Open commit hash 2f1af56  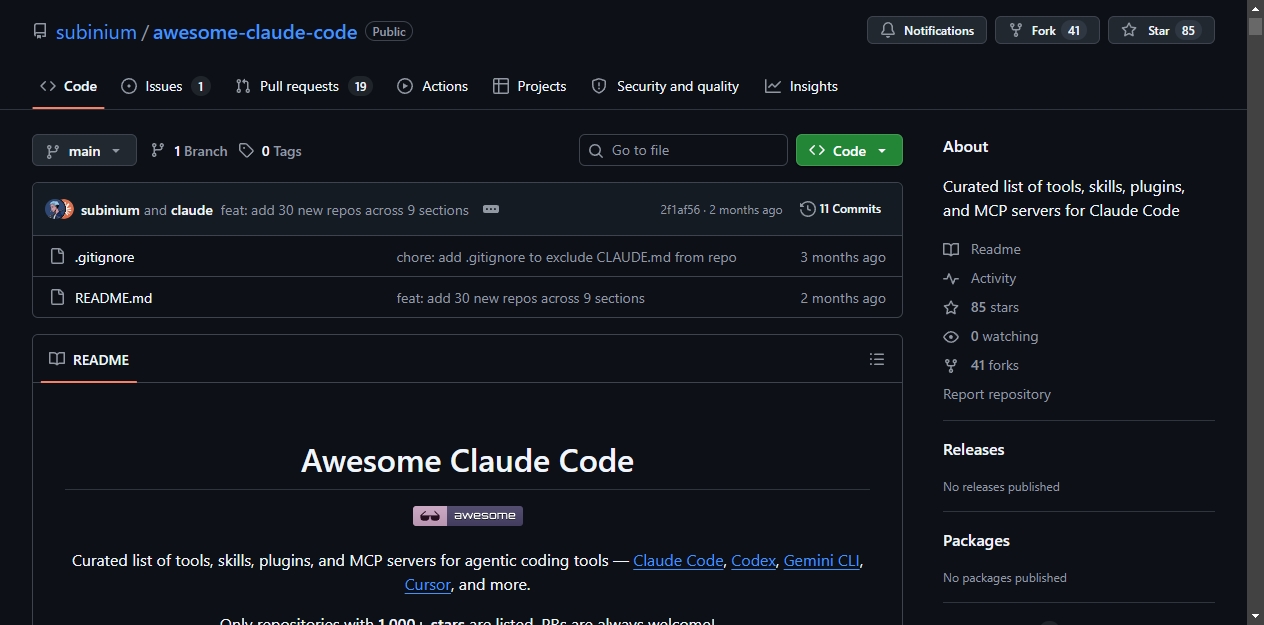(x=680, y=210)
